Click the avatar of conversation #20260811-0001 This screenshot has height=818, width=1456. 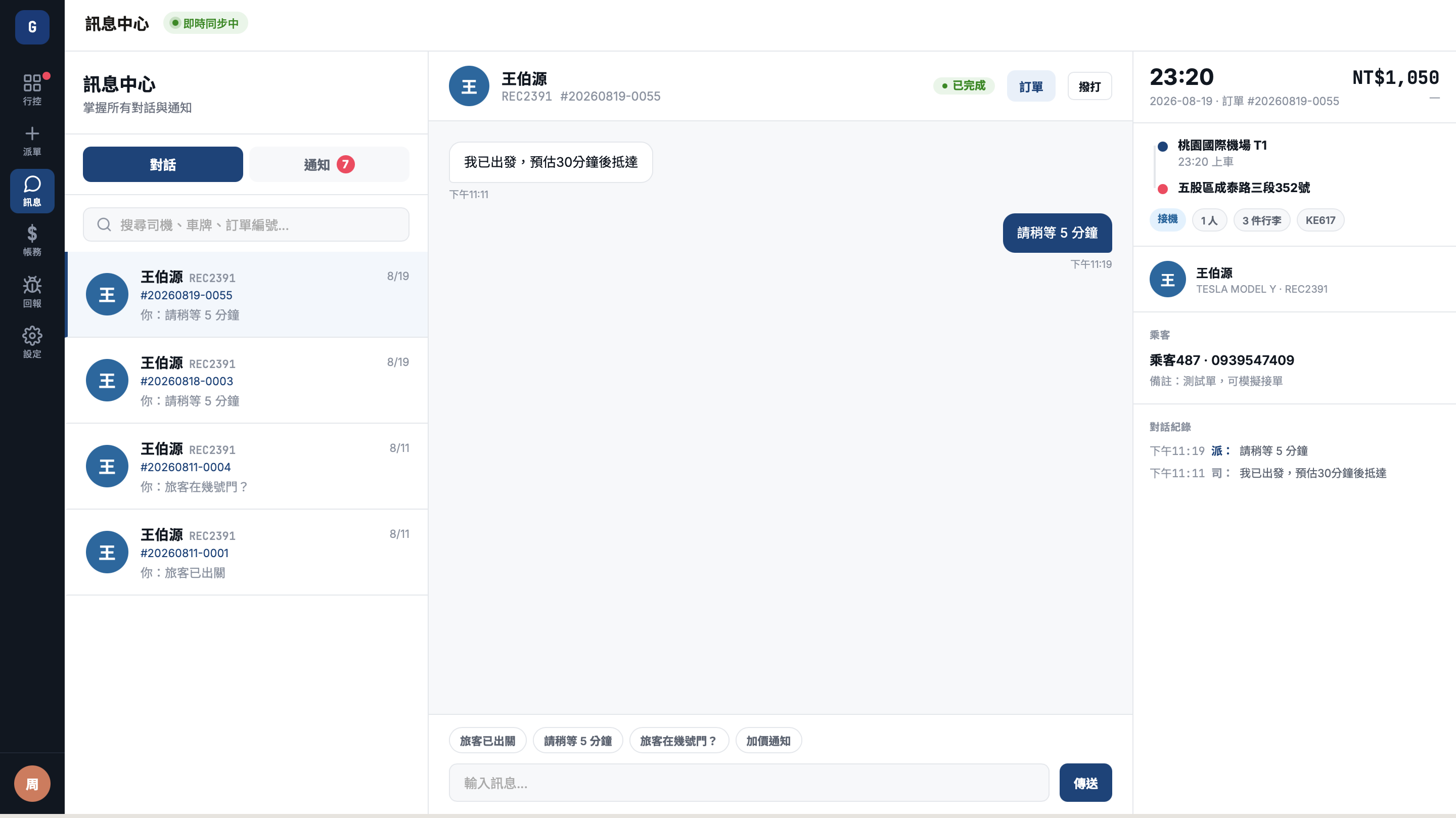coord(107,552)
